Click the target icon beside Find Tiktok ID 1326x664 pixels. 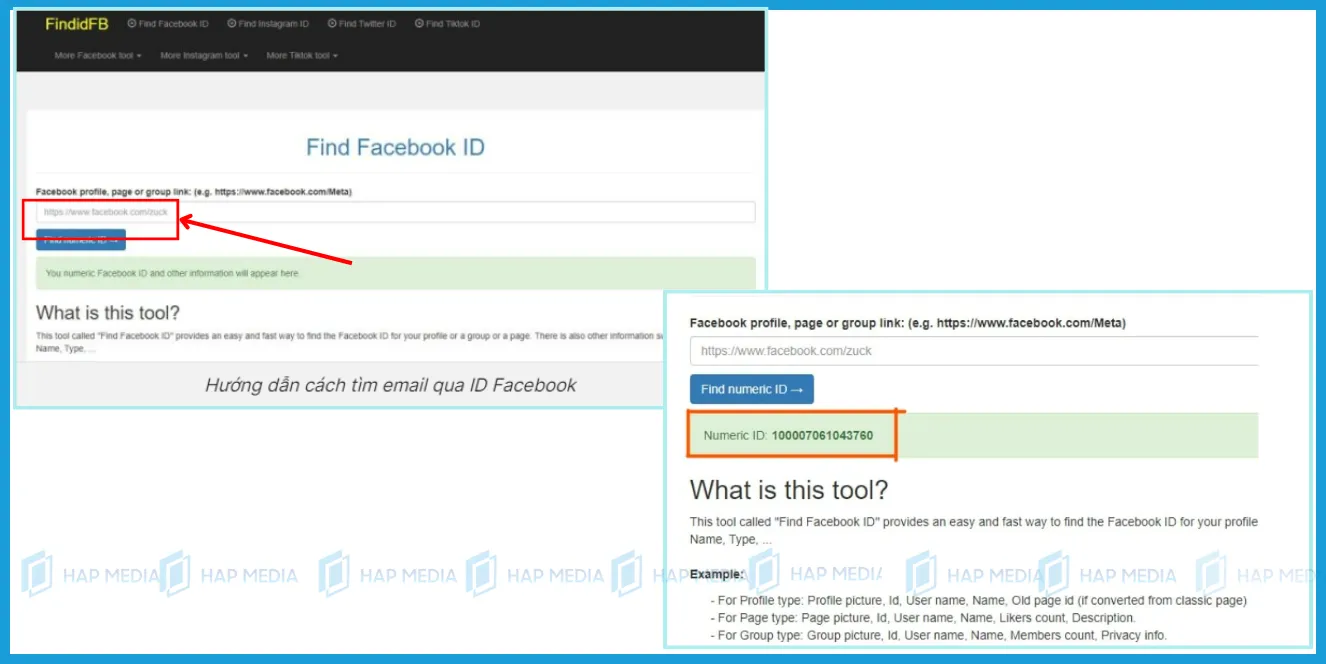[x=420, y=23]
